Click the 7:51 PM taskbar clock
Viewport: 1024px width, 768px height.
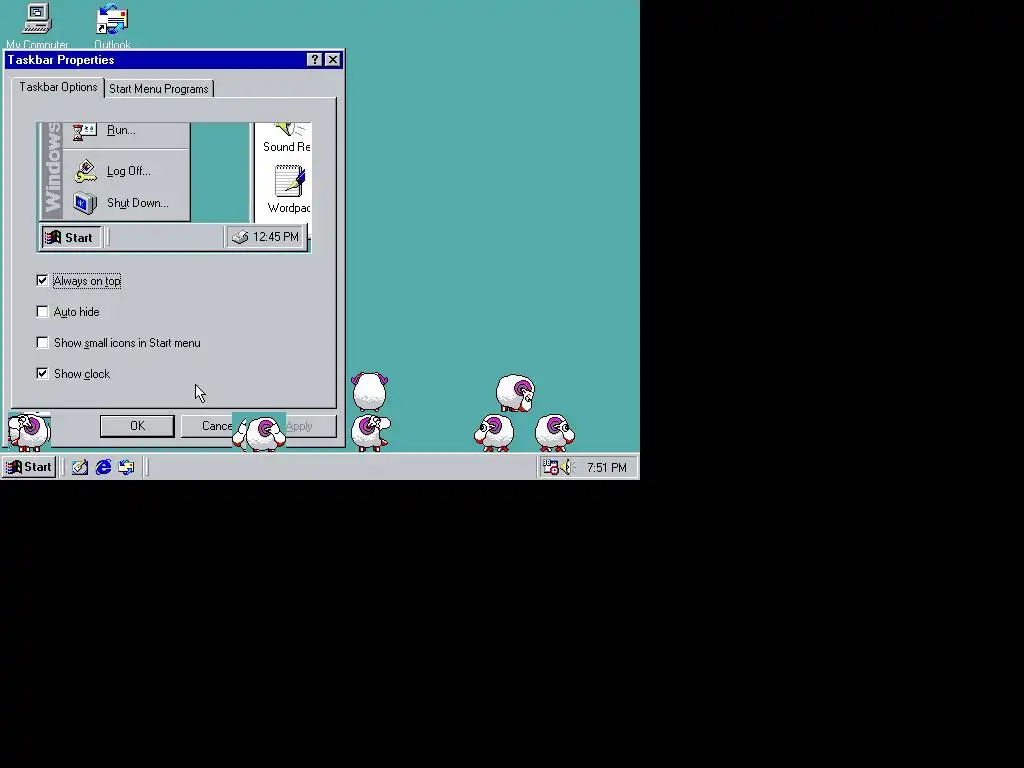click(x=606, y=468)
